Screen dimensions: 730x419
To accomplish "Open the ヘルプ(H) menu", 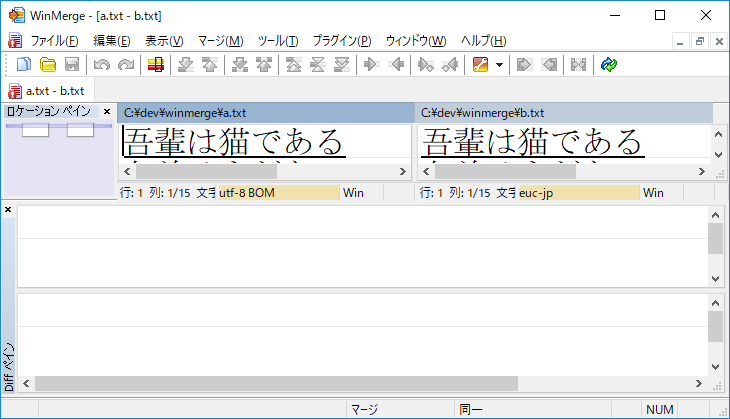I will click(x=483, y=41).
